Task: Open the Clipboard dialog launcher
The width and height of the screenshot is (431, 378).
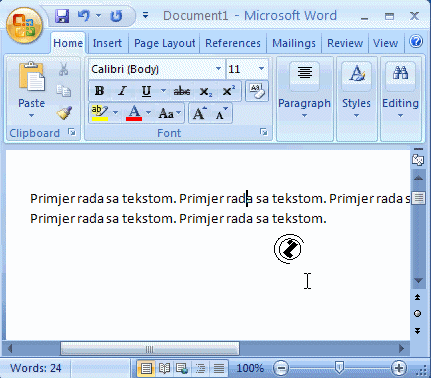Action: point(72,132)
